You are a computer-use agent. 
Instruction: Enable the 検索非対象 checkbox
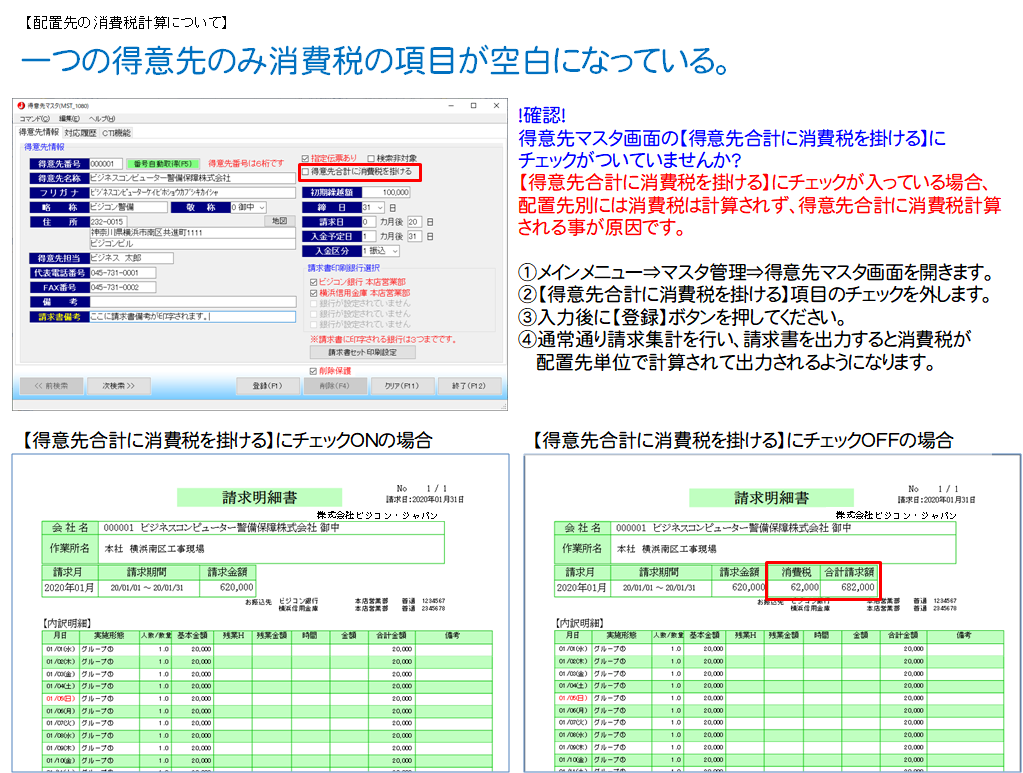(x=371, y=158)
